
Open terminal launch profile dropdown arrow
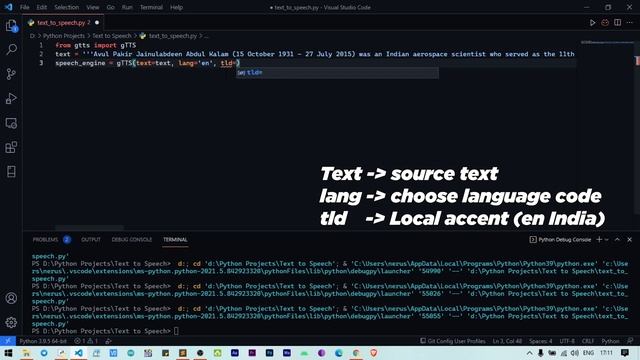607,240
